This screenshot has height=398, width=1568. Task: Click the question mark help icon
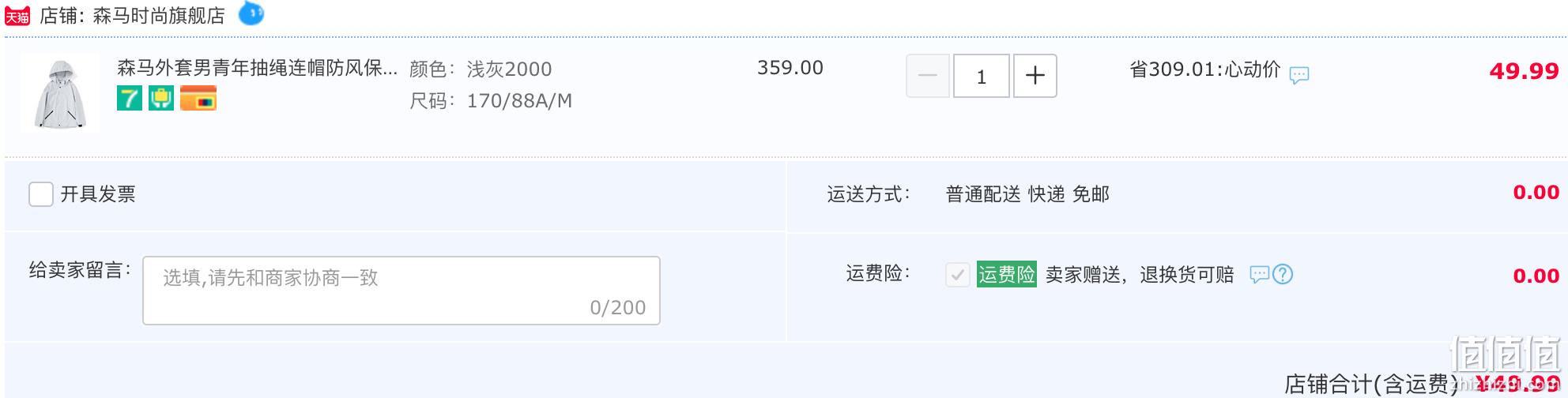click(x=1283, y=274)
